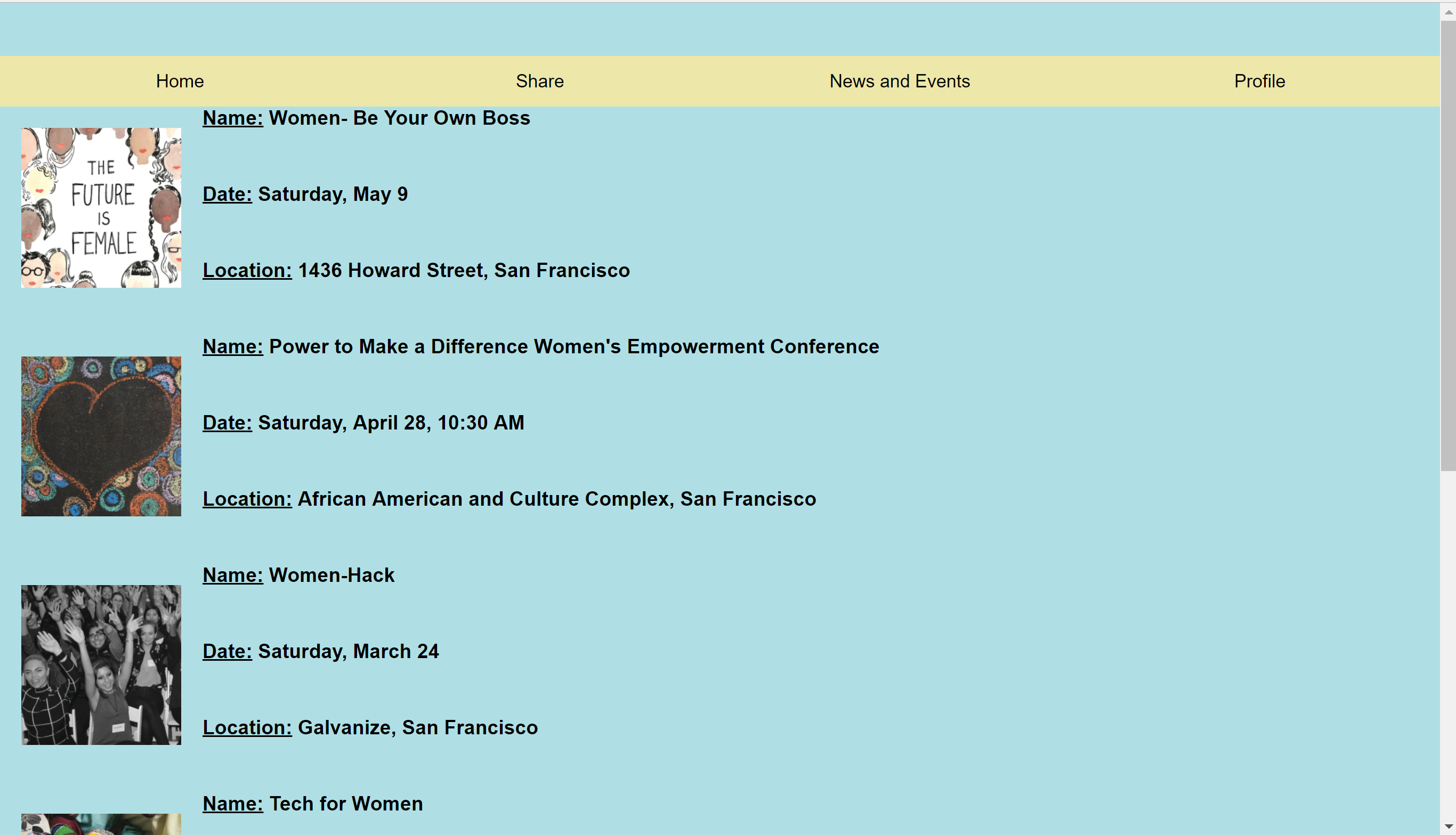Viewport: 1456px width, 835px height.
Task: Click 'The Future is Female' event image
Action: tap(101, 207)
